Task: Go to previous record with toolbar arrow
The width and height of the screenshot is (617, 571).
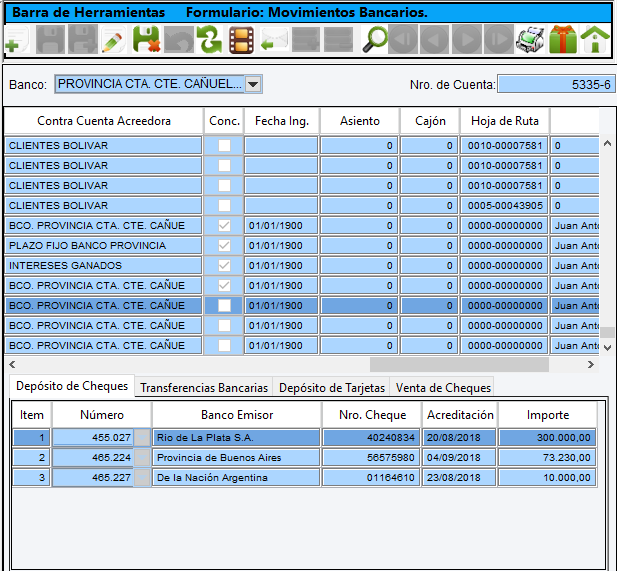Action: click(434, 39)
